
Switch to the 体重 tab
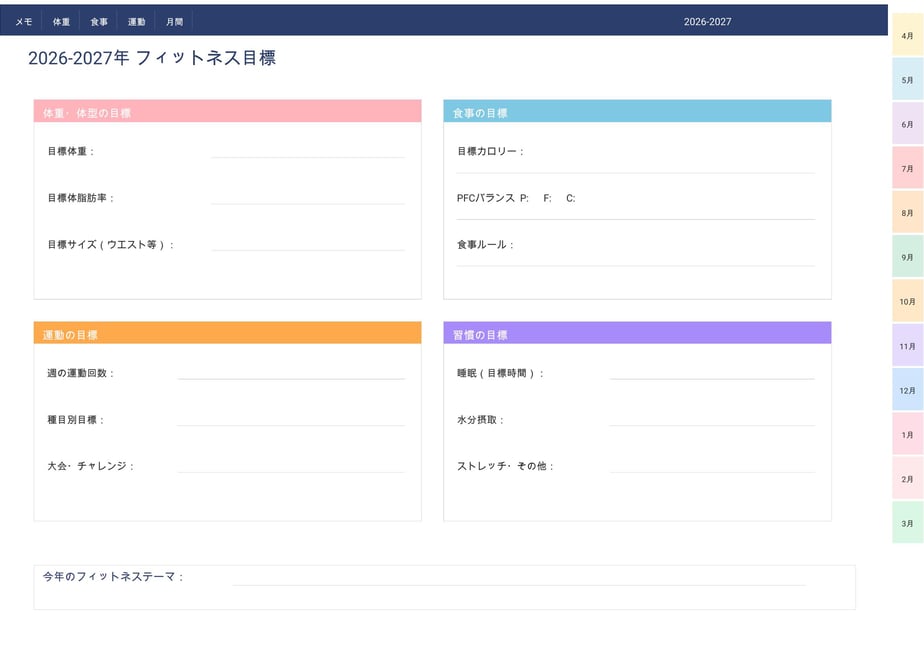[61, 22]
